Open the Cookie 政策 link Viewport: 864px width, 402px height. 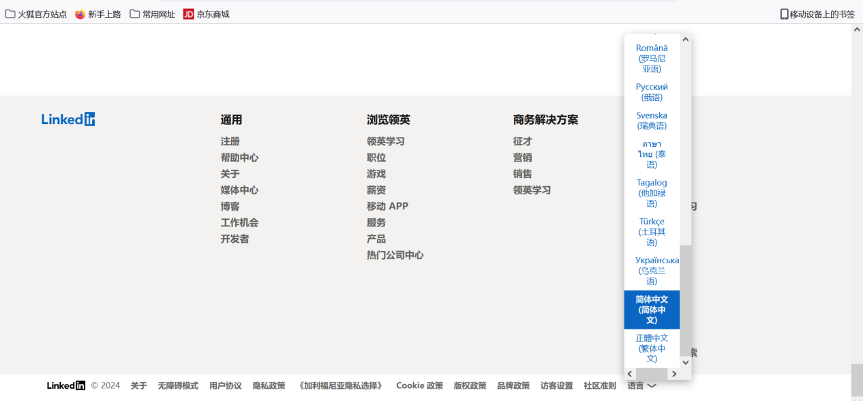coord(419,385)
